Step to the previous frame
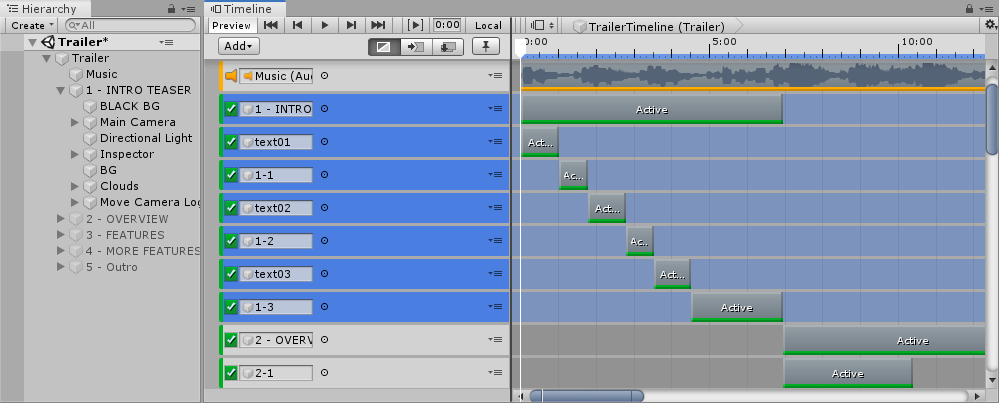Image resolution: width=999 pixels, height=403 pixels. pyautogui.click(x=297, y=25)
